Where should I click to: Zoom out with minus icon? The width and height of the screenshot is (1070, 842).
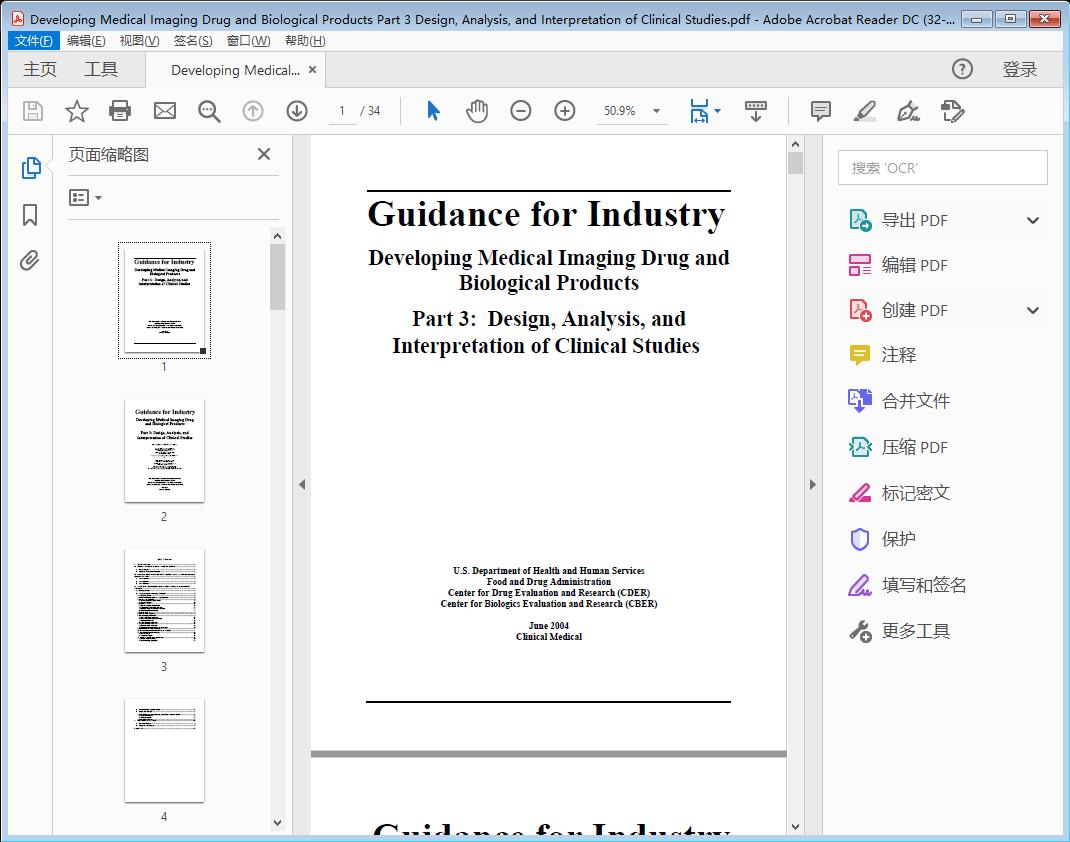coord(521,111)
